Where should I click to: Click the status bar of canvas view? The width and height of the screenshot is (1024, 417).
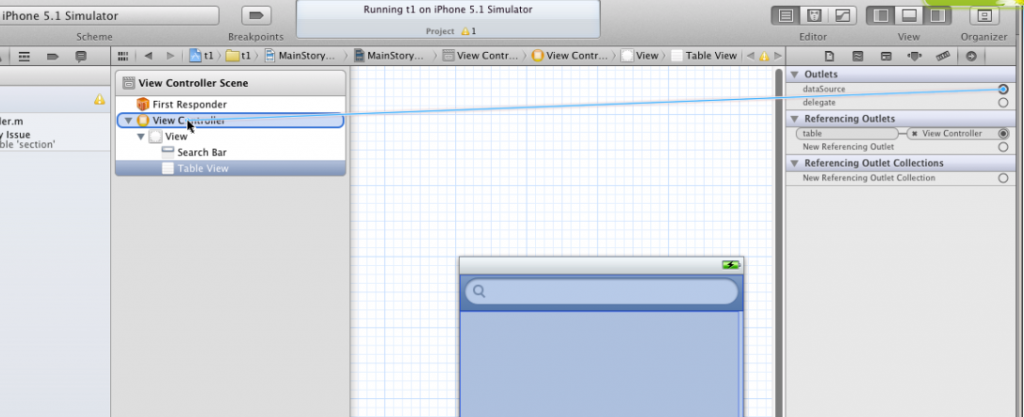(x=601, y=265)
